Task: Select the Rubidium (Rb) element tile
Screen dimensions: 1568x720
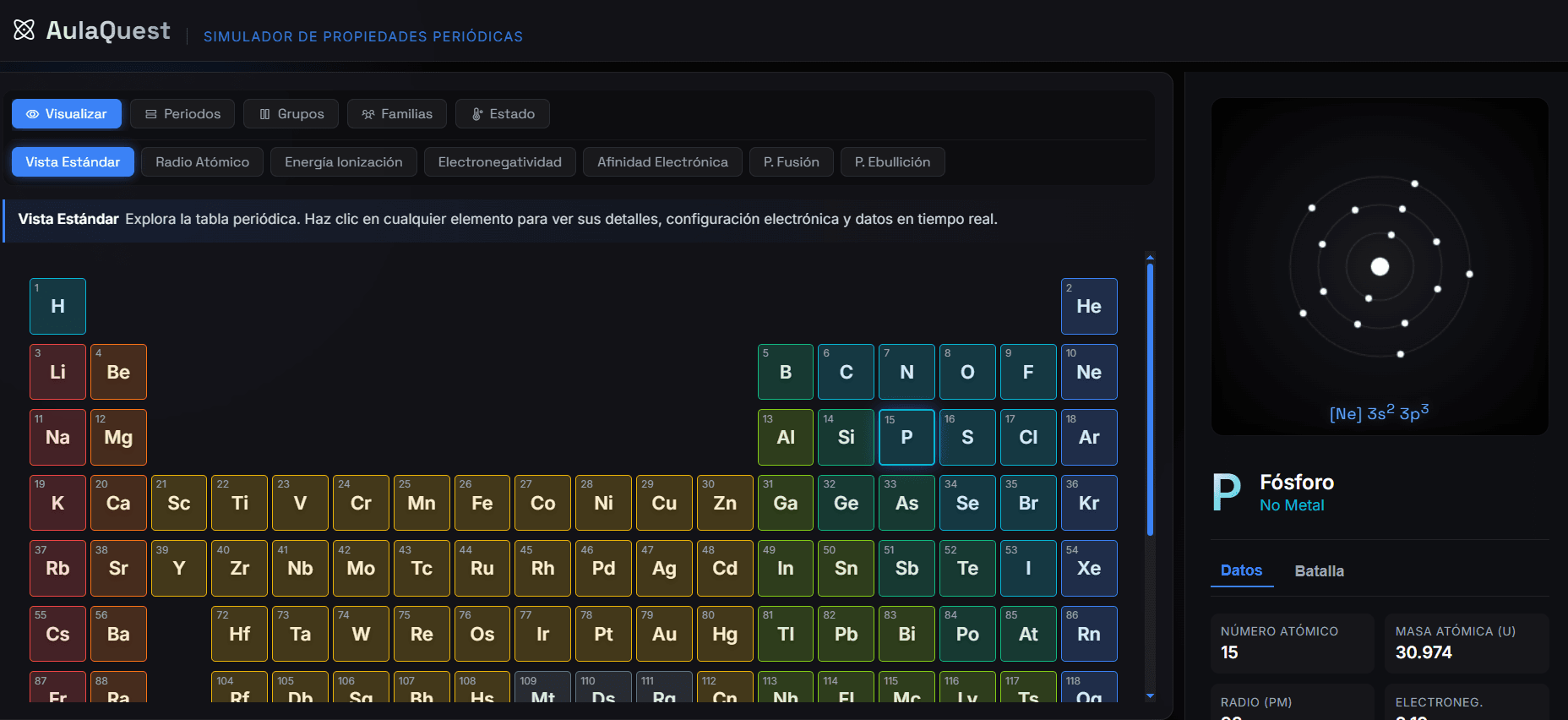Action: tap(57, 568)
